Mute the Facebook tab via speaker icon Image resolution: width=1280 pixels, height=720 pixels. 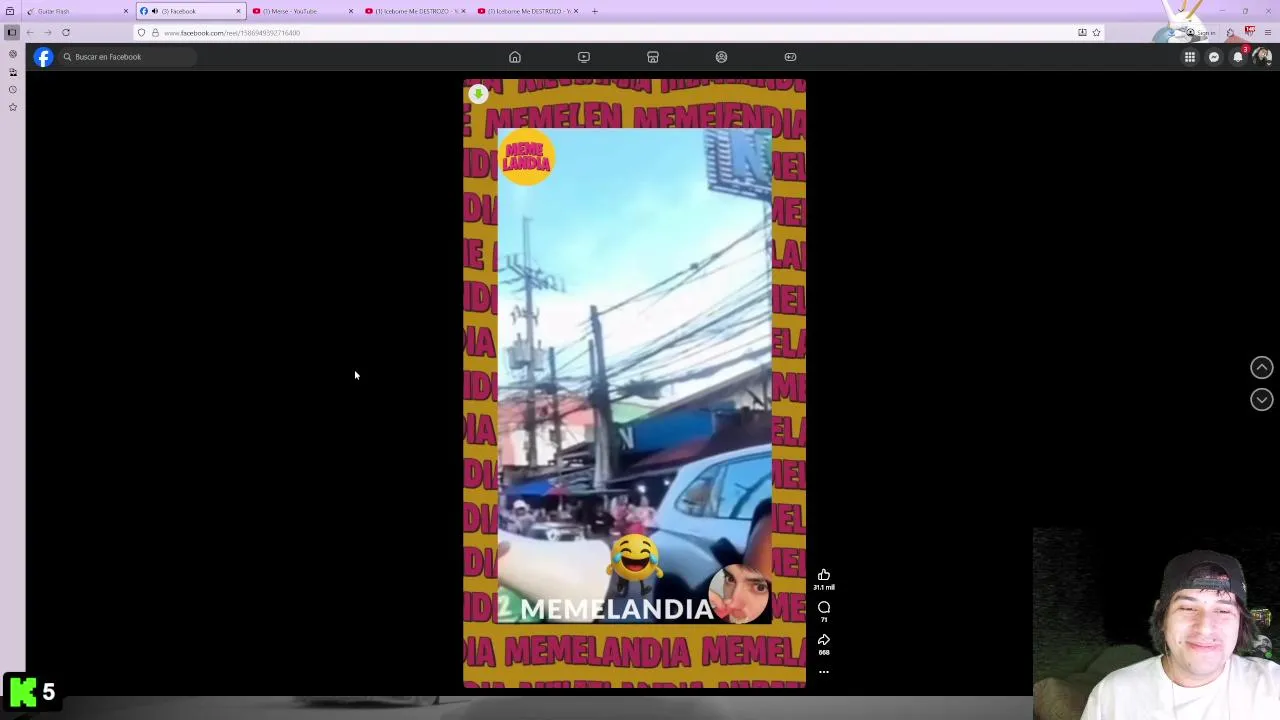(x=154, y=11)
